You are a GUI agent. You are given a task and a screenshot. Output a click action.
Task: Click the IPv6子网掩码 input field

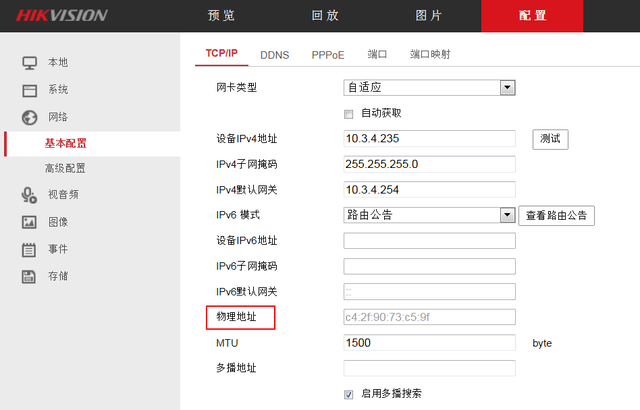pyautogui.click(x=429, y=266)
